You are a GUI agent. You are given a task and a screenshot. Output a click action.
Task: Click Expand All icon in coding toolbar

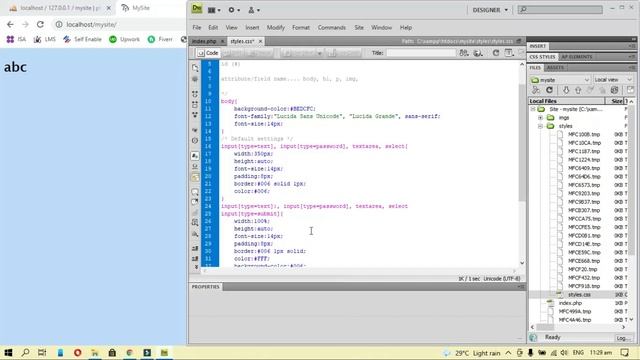[x=195, y=115]
